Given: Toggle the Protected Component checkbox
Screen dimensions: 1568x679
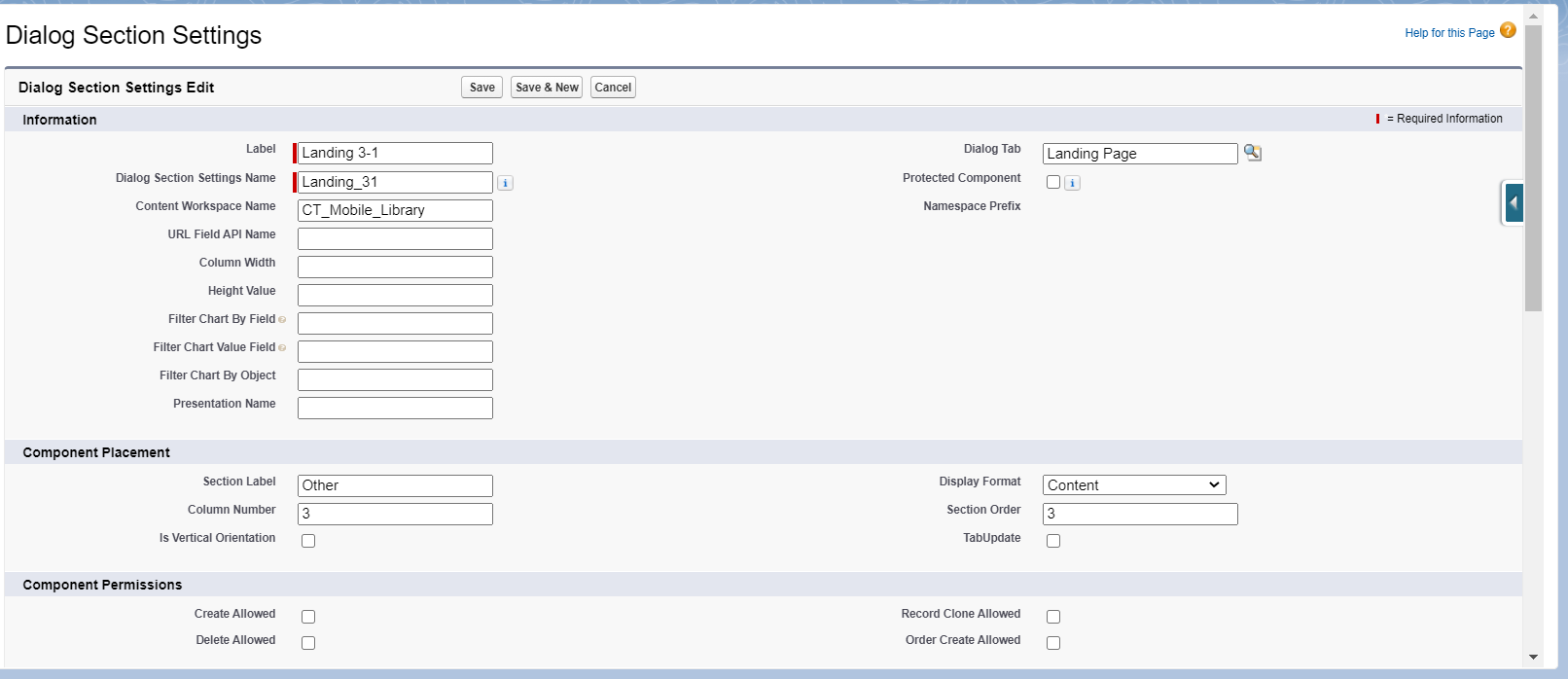Looking at the screenshot, I should 1053,182.
